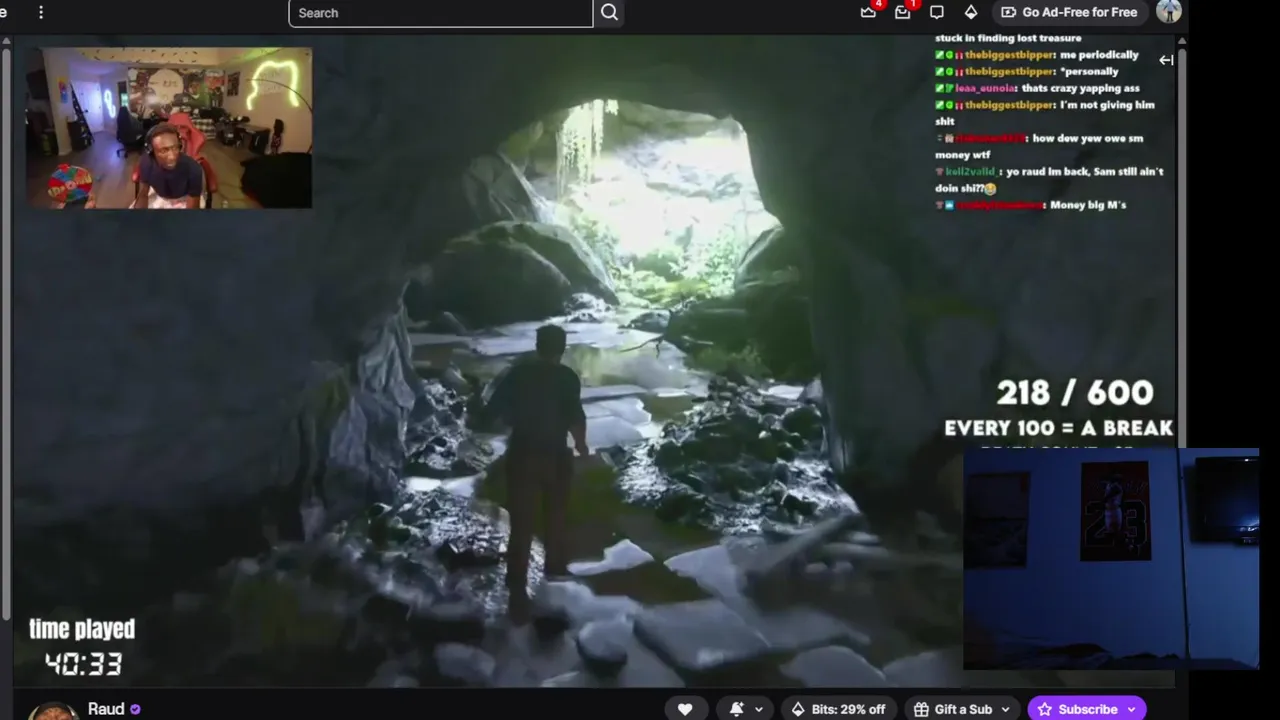Click thebiggestbipper's 'me periodically' message

point(1098,55)
